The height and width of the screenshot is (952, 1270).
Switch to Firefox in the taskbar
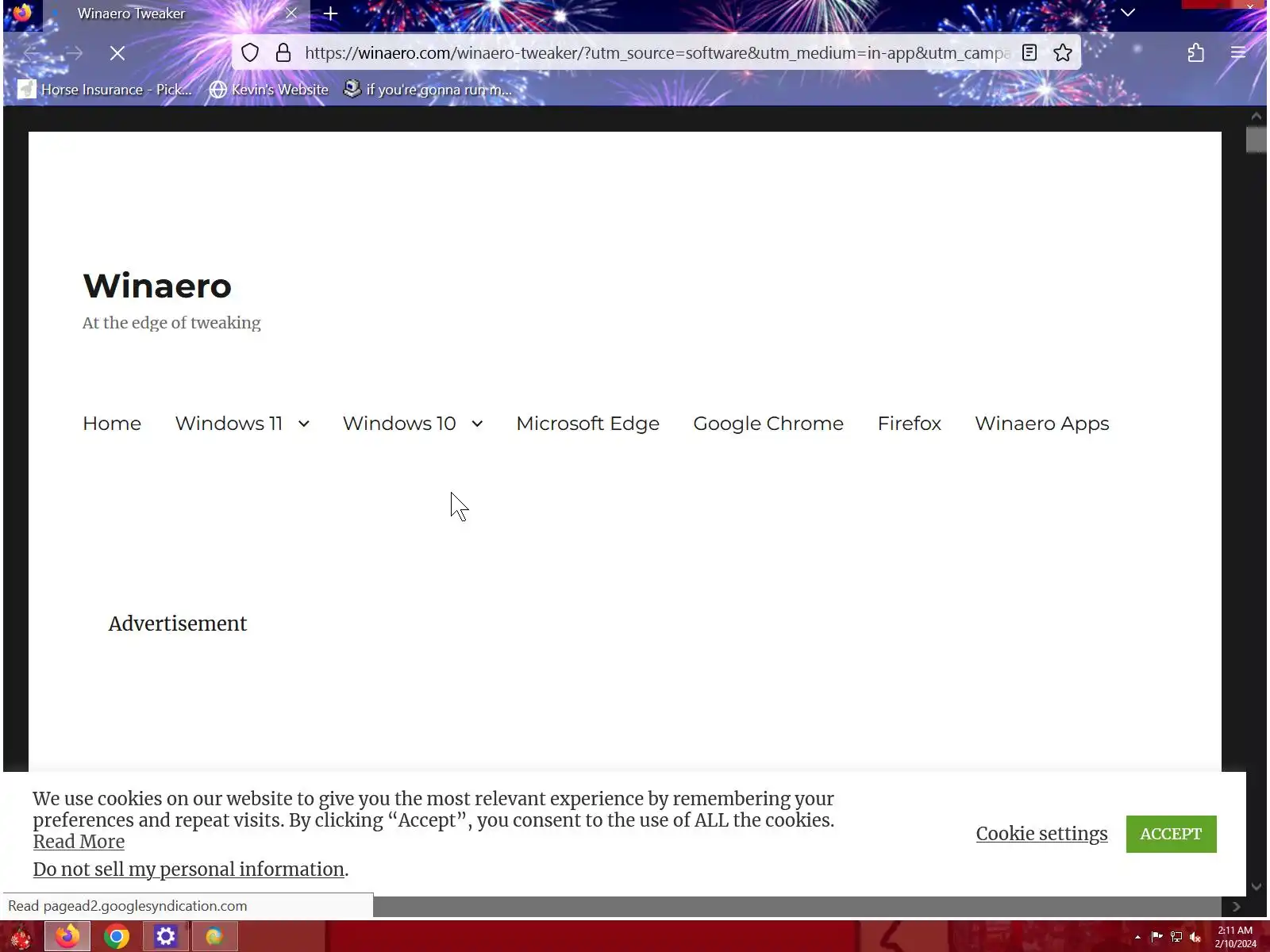click(67, 937)
